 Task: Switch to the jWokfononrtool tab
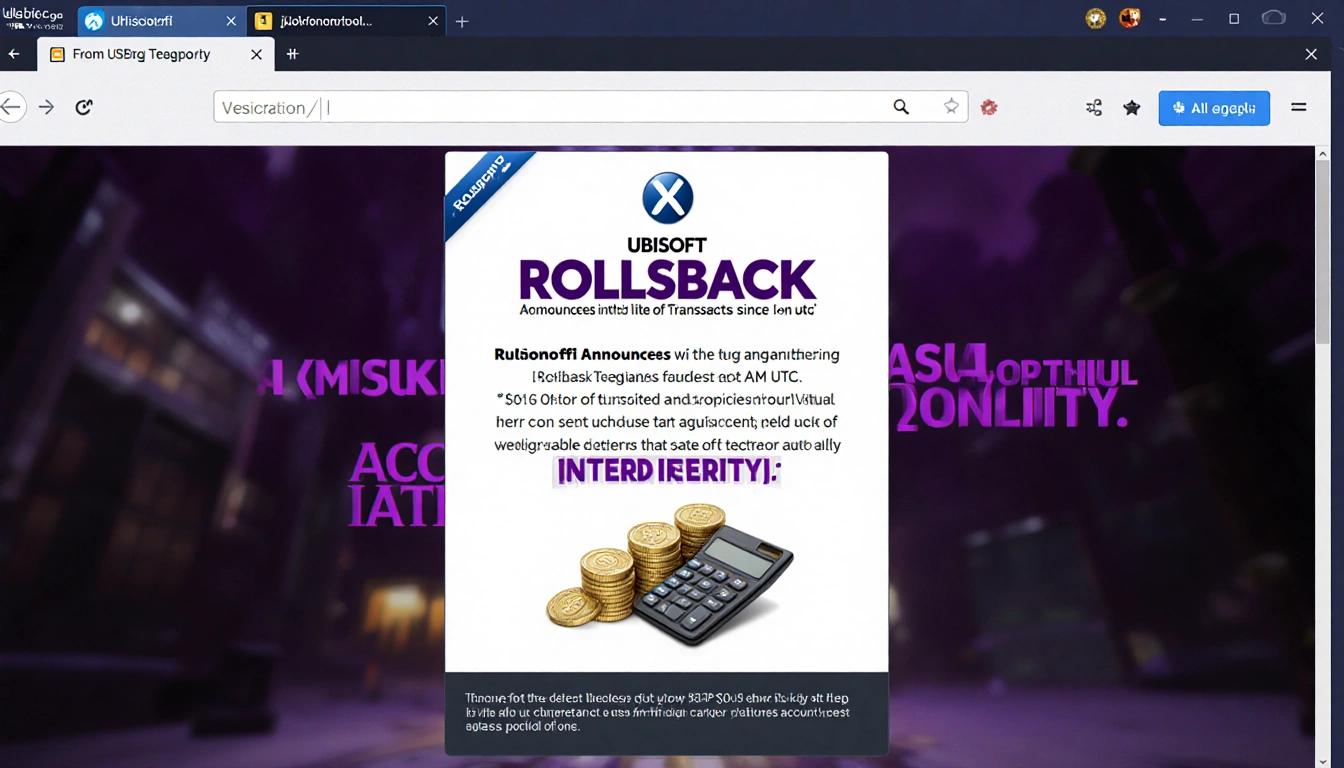[330, 20]
